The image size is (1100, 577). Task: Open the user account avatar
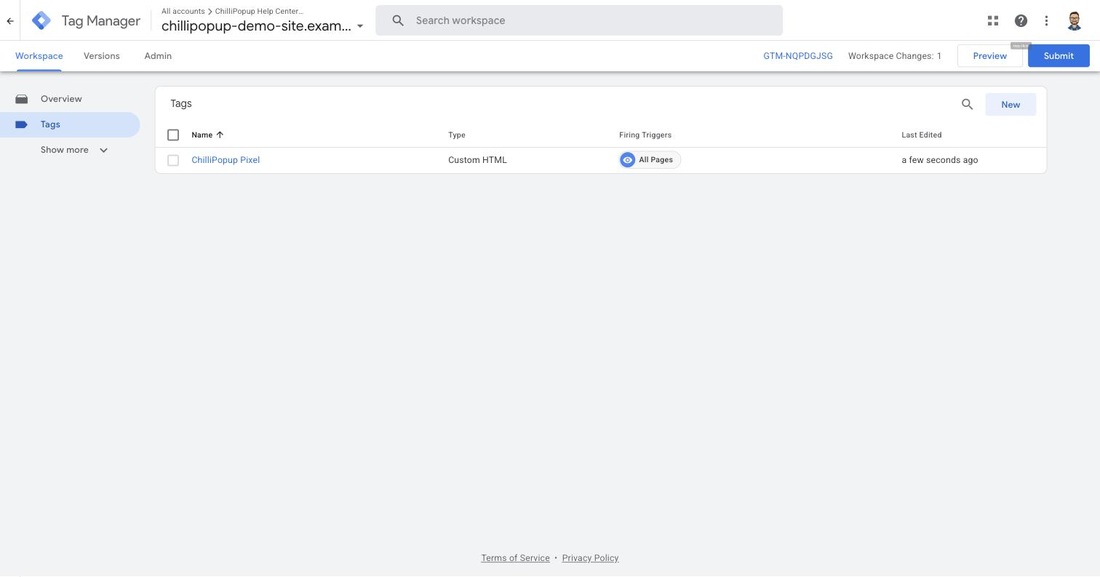coord(1074,21)
